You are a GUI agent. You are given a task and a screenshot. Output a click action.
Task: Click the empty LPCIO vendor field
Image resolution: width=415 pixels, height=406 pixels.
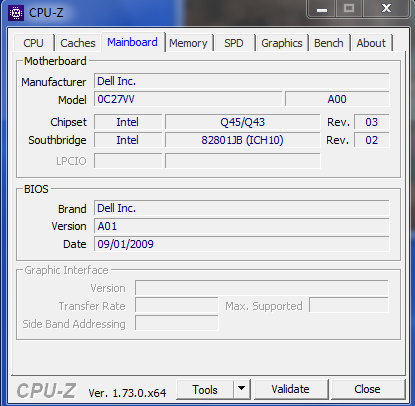[x=128, y=161]
